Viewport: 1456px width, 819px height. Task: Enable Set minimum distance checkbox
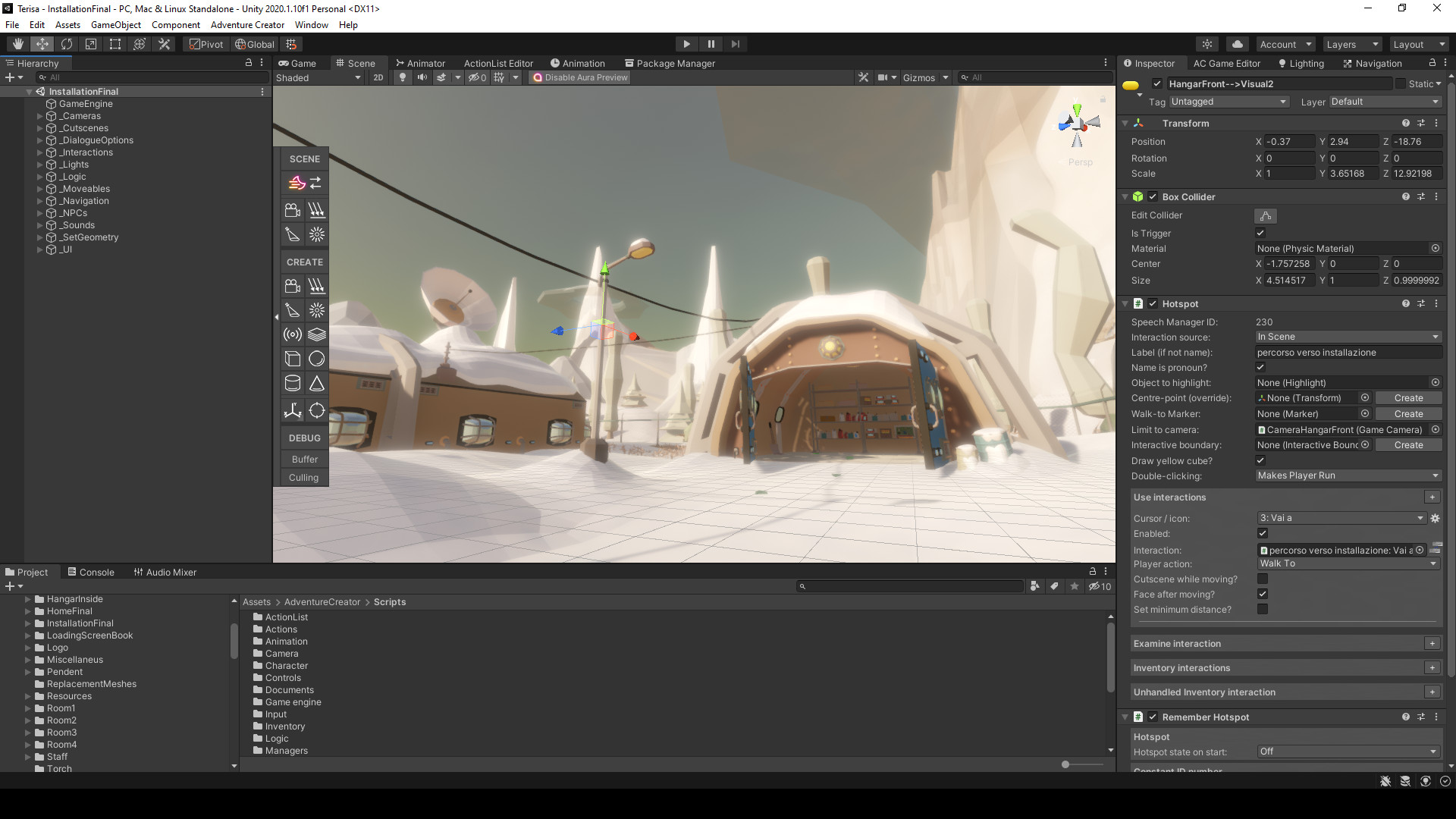coord(1263,610)
